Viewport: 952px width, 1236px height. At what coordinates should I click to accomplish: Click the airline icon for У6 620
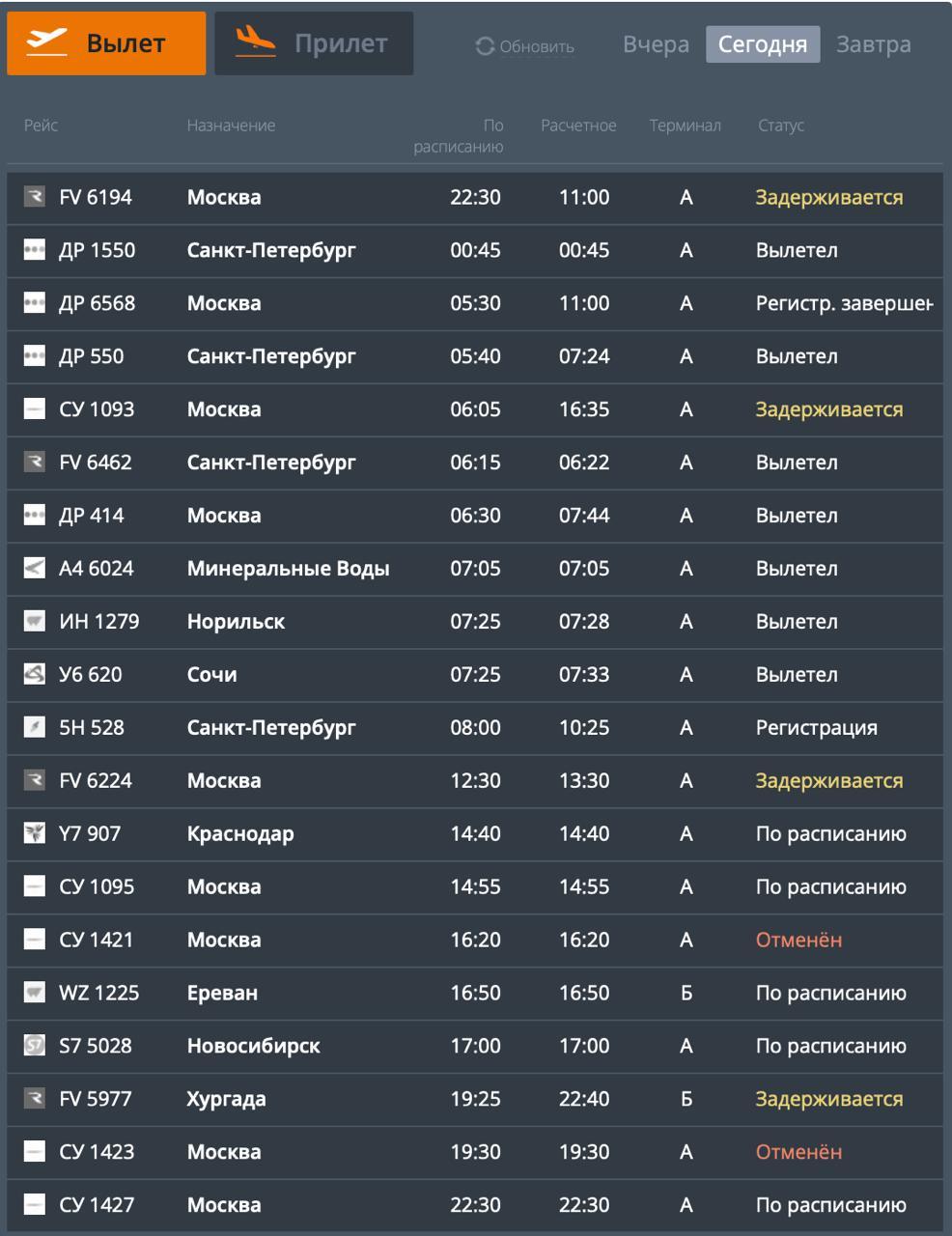pos(35,675)
